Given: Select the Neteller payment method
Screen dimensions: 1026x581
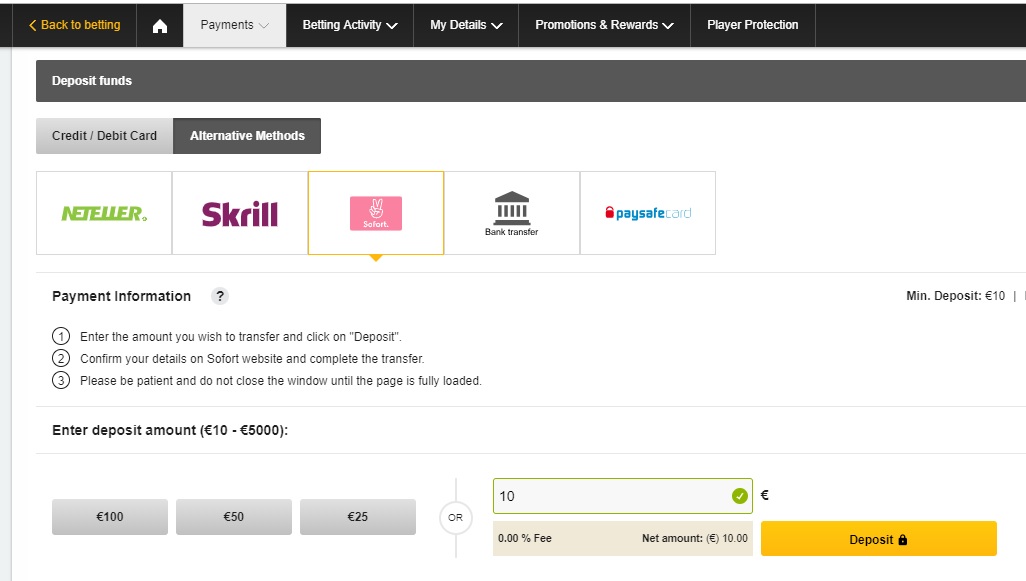Looking at the screenshot, I should [x=104, y=213].
